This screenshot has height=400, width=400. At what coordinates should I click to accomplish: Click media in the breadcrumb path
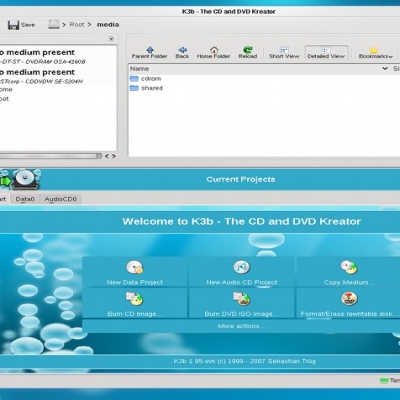[108, 25]
